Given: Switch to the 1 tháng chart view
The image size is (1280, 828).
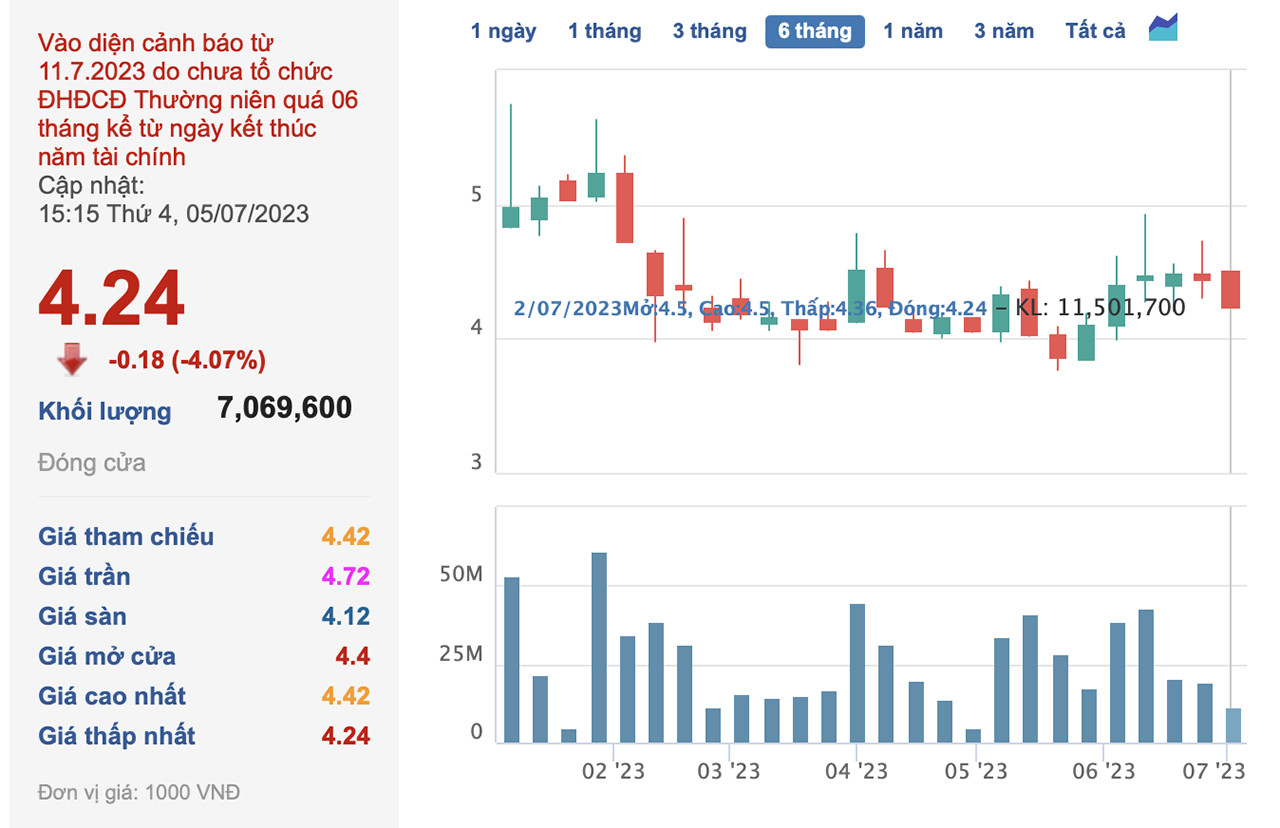Looking at the screenshot, I should (x=604, y=31).
